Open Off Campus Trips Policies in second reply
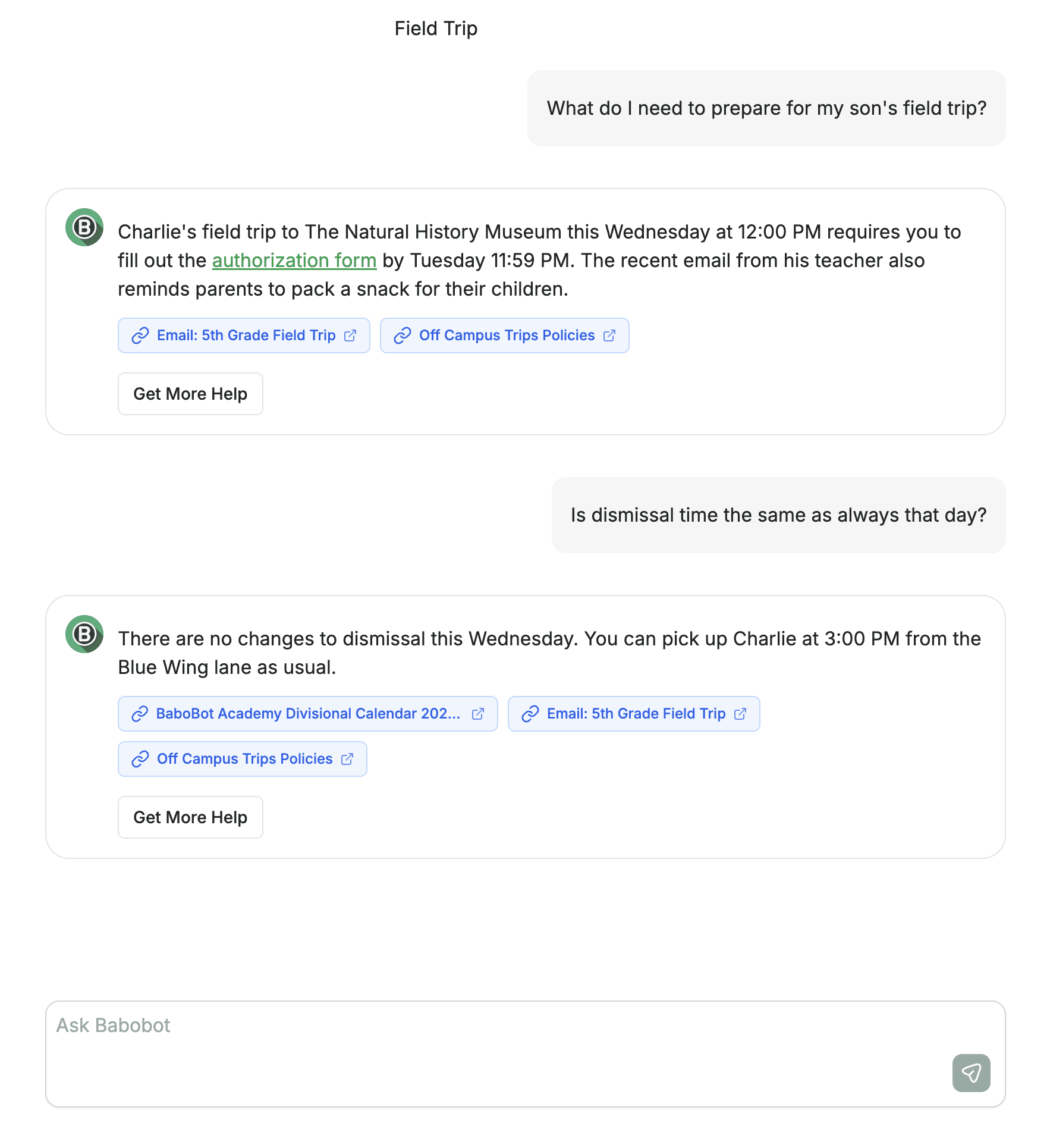1050x1148 pixels. [x=244, y=759]
